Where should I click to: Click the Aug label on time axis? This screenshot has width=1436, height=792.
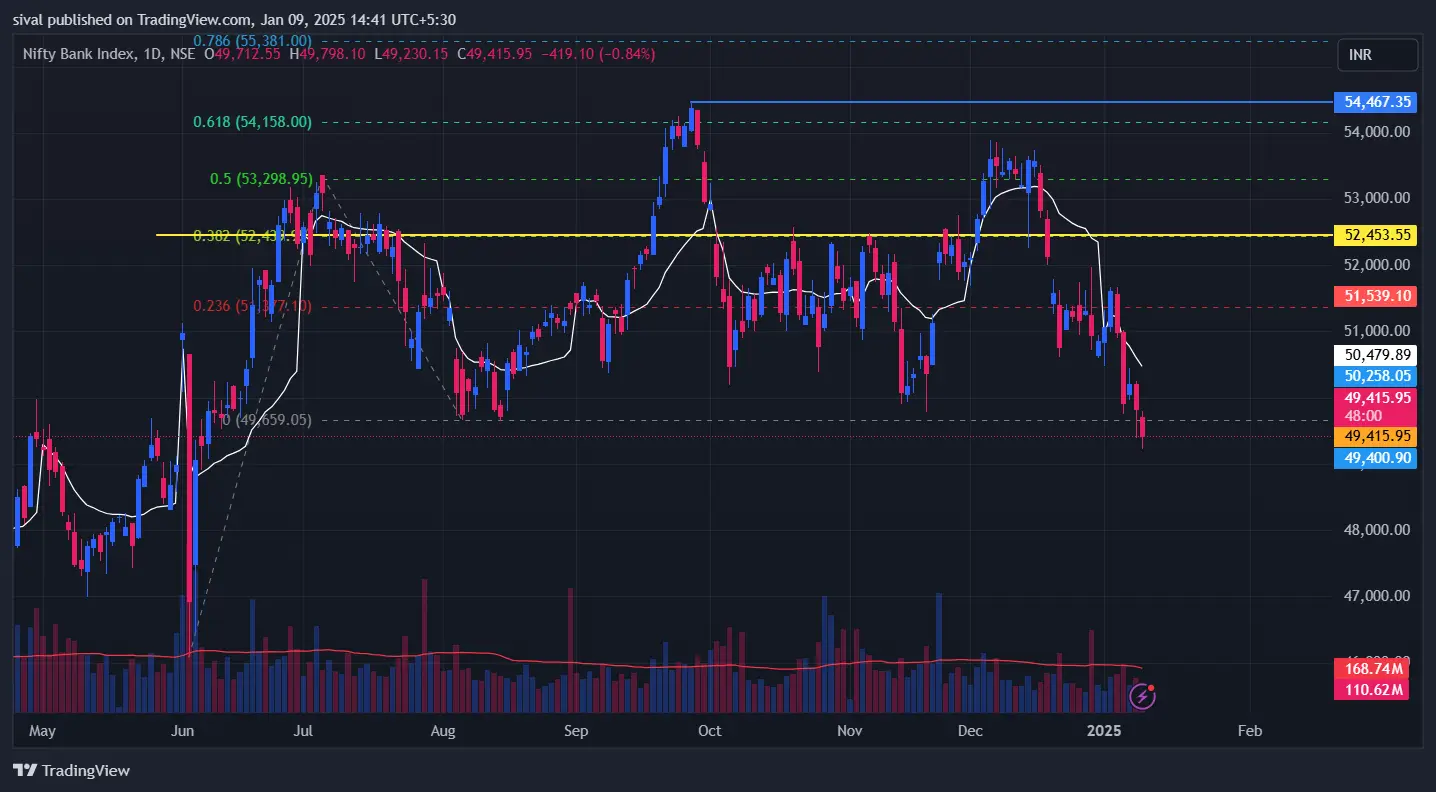click(x=443, y=731)
